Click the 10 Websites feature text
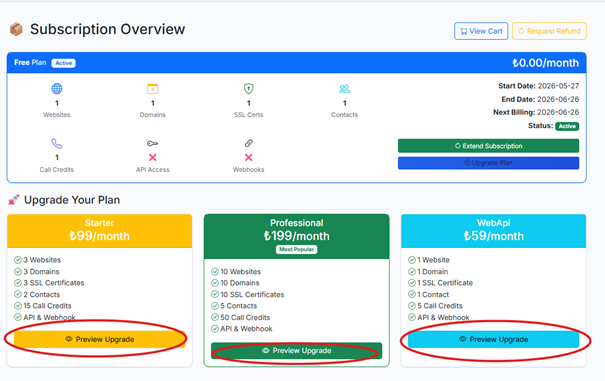The width and height of the screenshot is (605, 381). [x=240, y=271]
